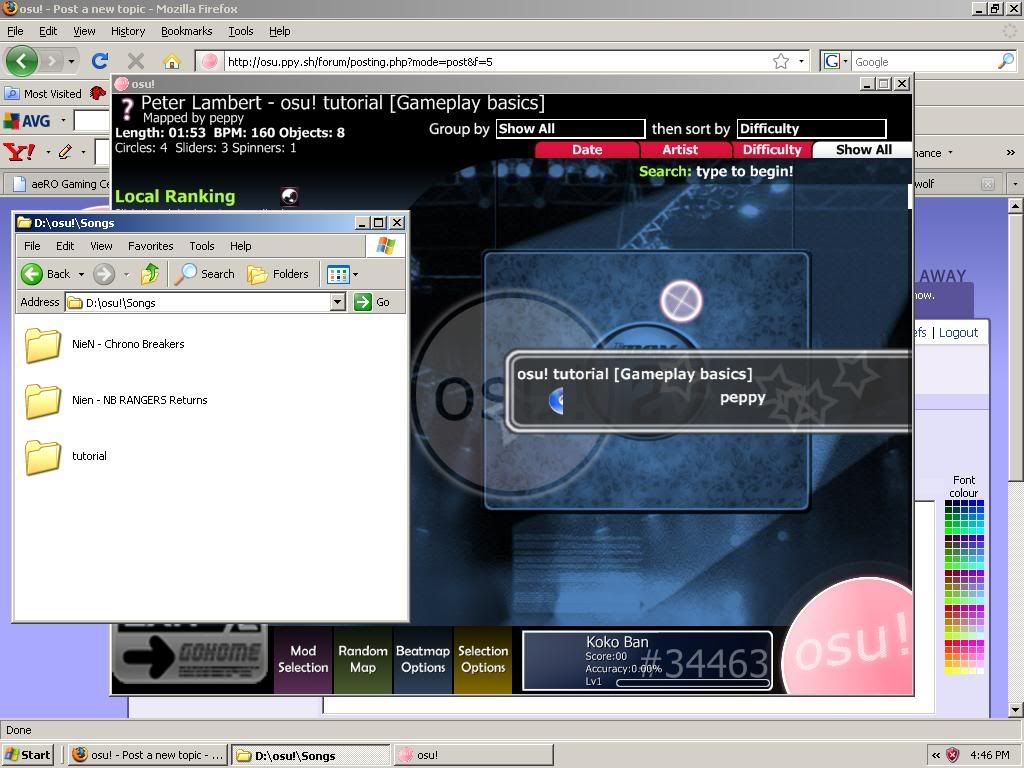Click the page vertical scrollbar down arrow

pos(1016,709)
